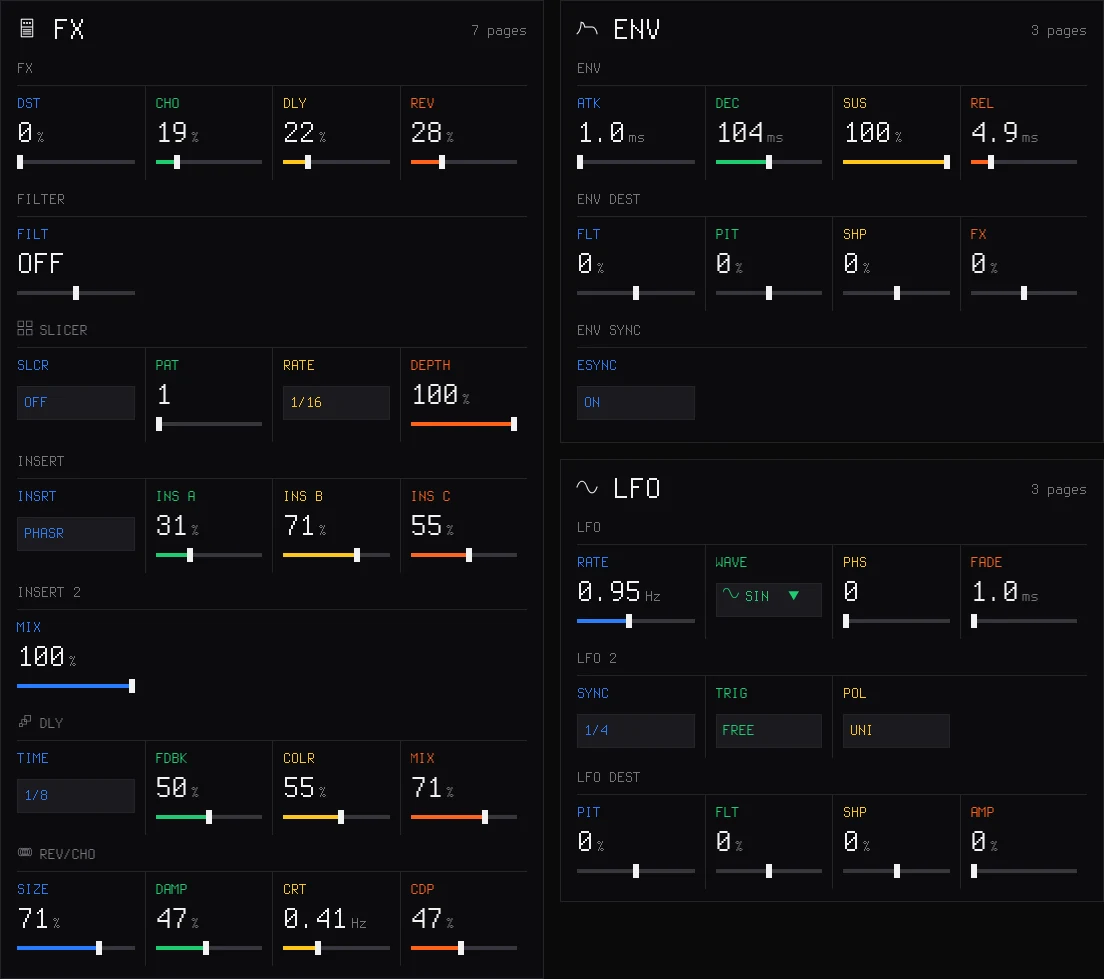The height and width of the screenshot is (979, 1104).
Task: Adjust the ENV DEST FX slider
Action: coord(1023,293)
